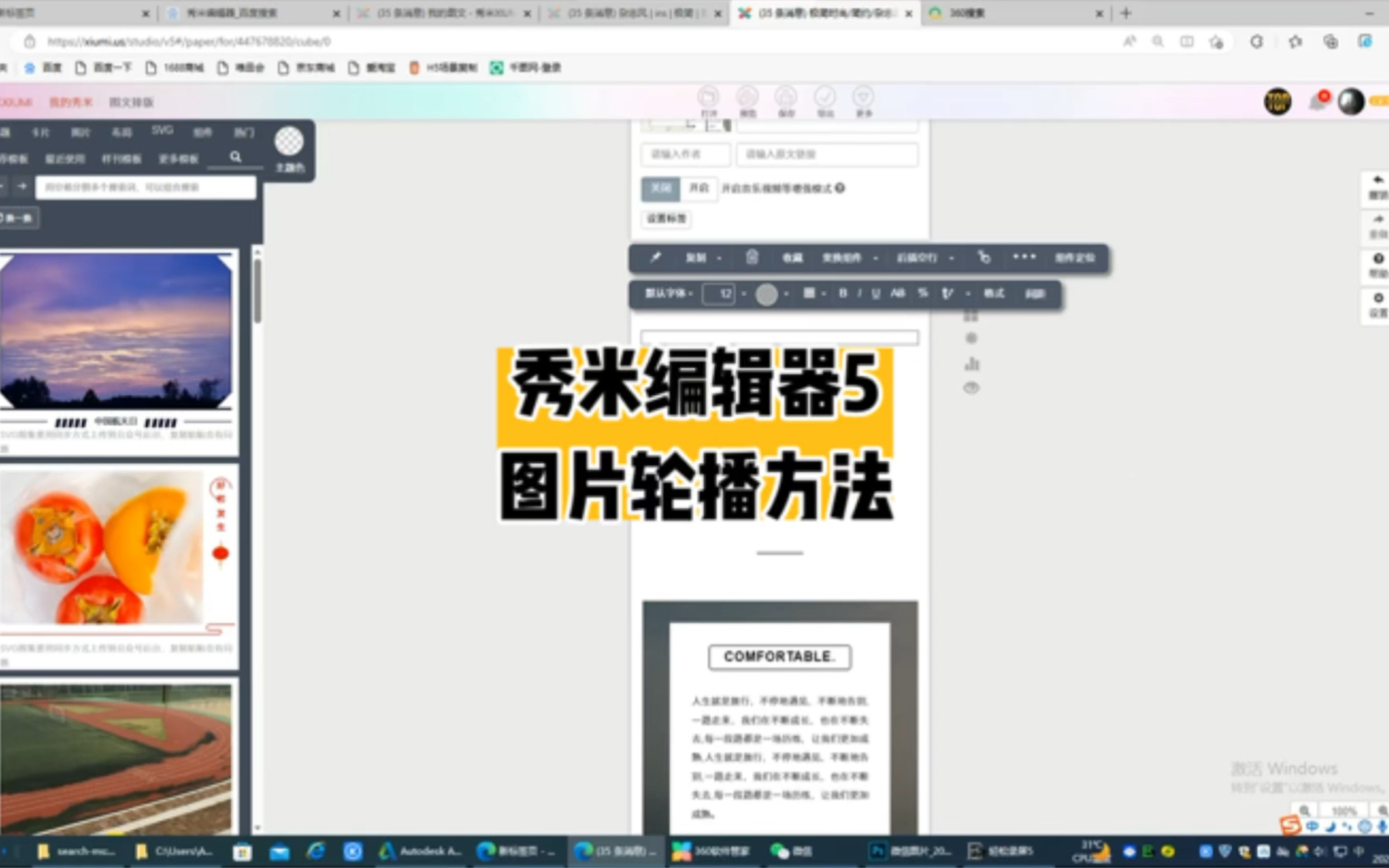1389x868 pixels.
Task: Click the user avatar icon at top right
Action: (1350, 102)
